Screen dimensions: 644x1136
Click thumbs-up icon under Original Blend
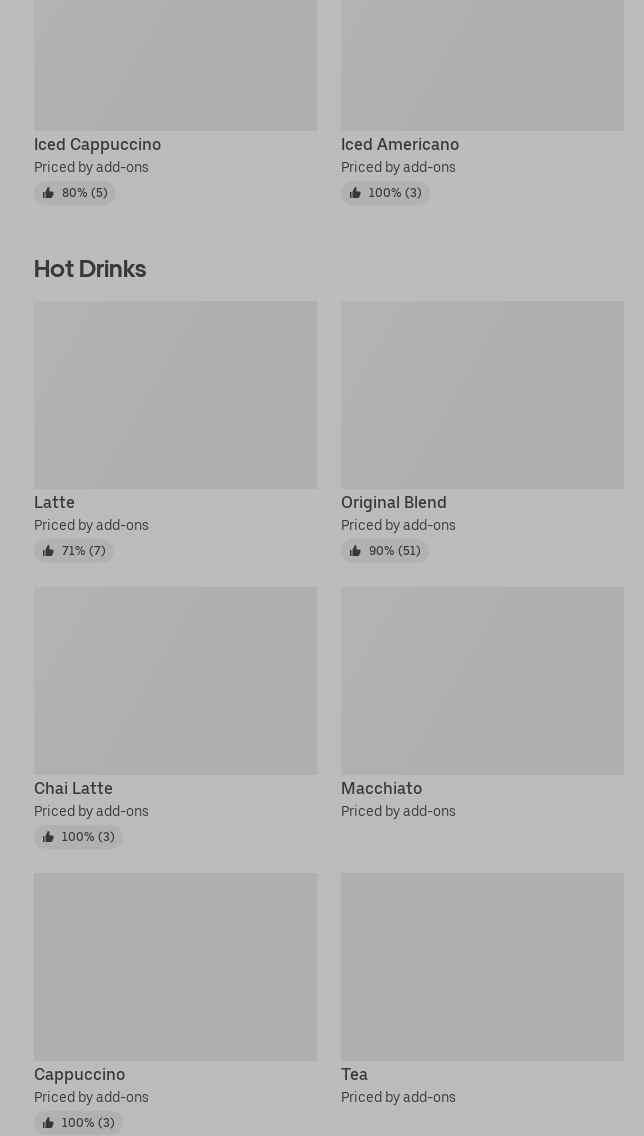(x=355, y=551)
